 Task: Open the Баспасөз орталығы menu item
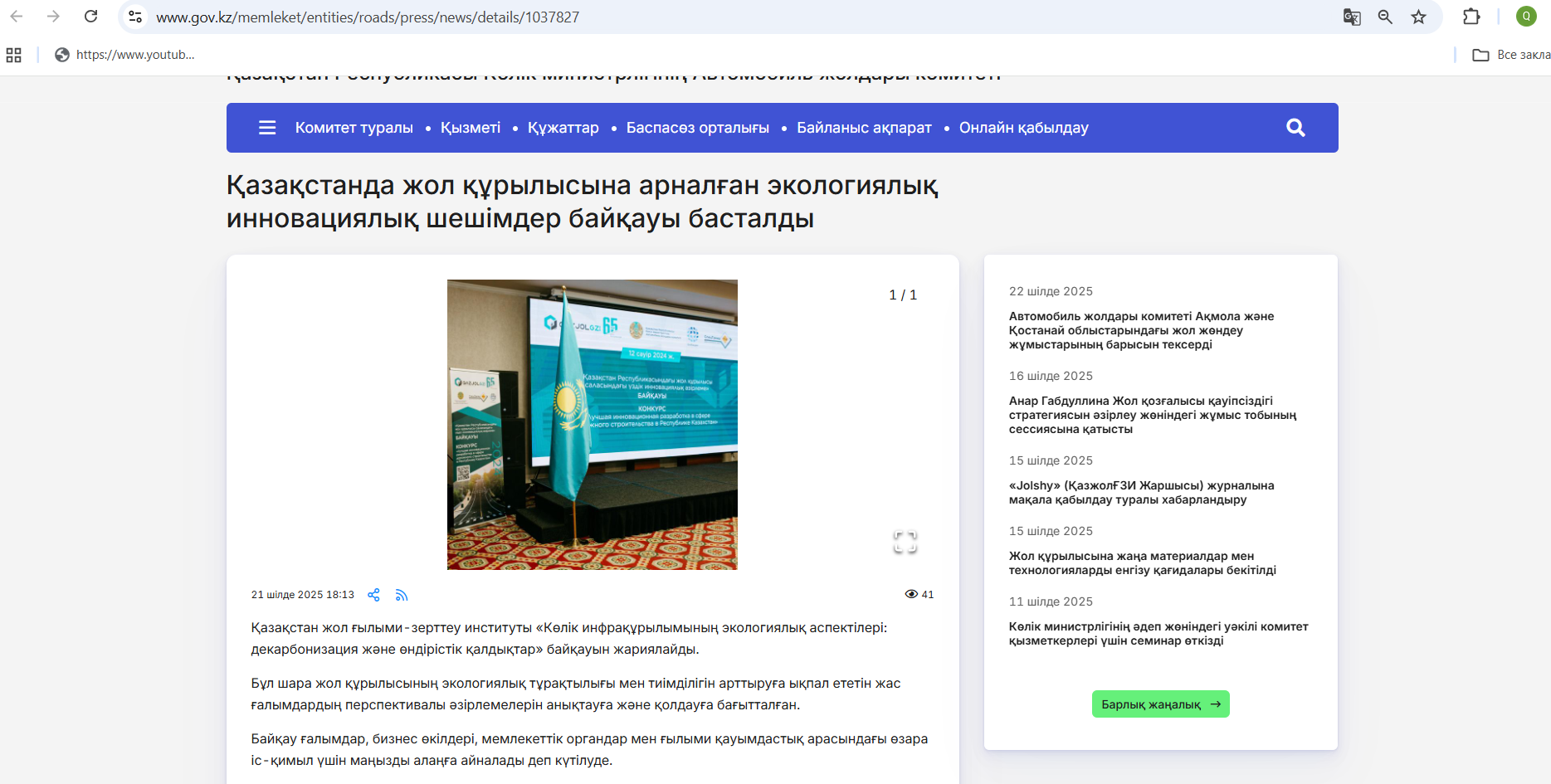point(698,128)
